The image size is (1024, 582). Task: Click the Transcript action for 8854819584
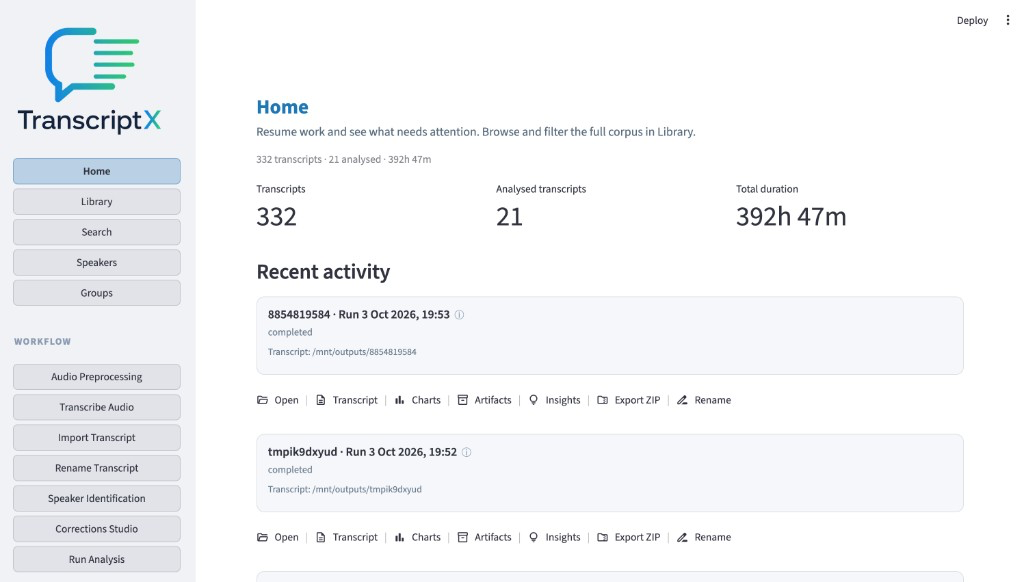click(347, 400)
